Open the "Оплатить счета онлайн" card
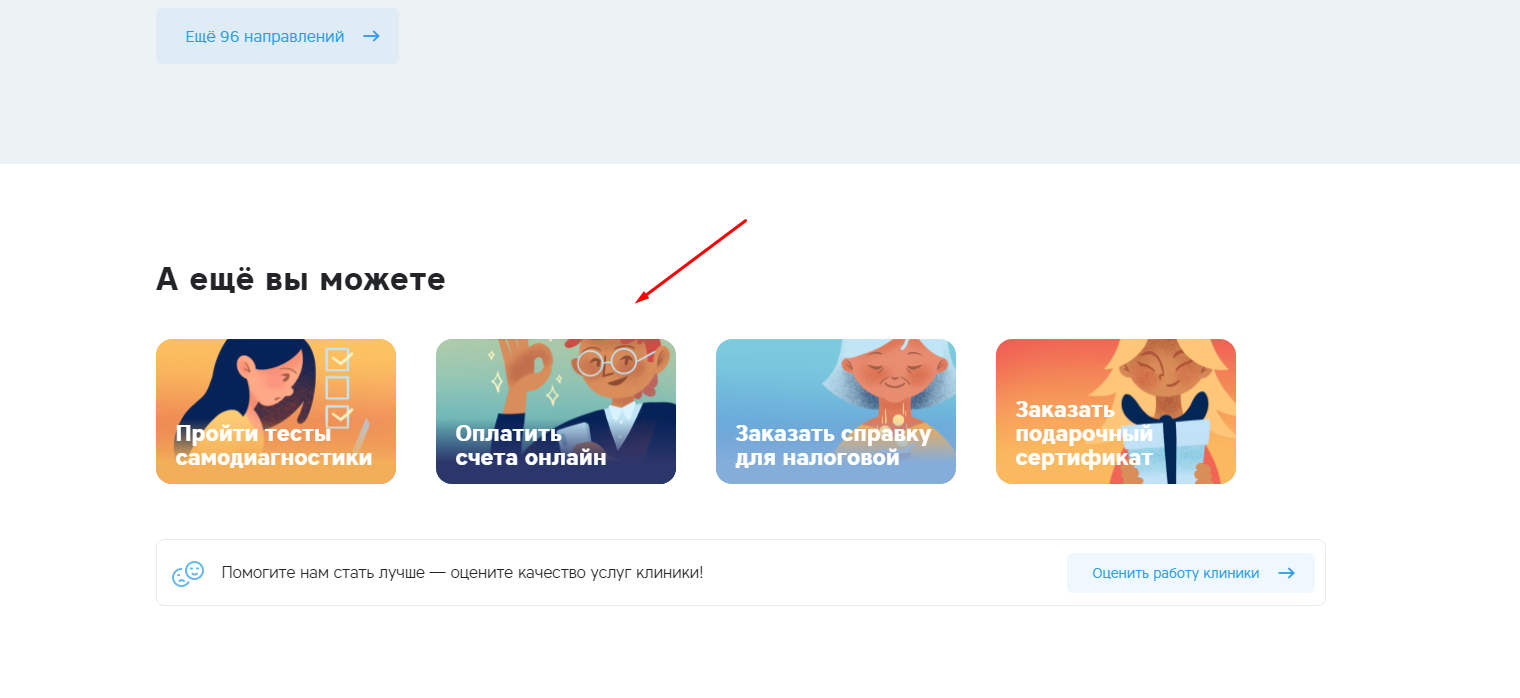1520x698 pixels. pyautogui.click(x=556, y=411)
